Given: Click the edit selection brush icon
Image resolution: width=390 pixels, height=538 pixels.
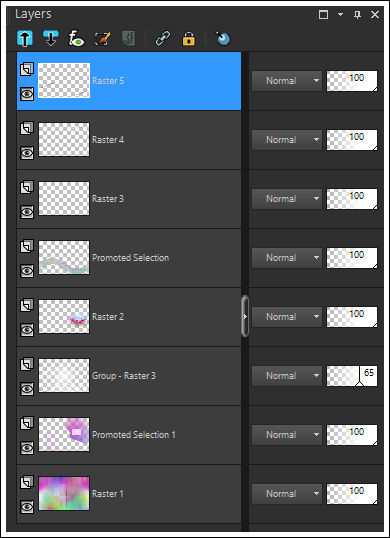Looking at the screenshot, I should (103, 38).
